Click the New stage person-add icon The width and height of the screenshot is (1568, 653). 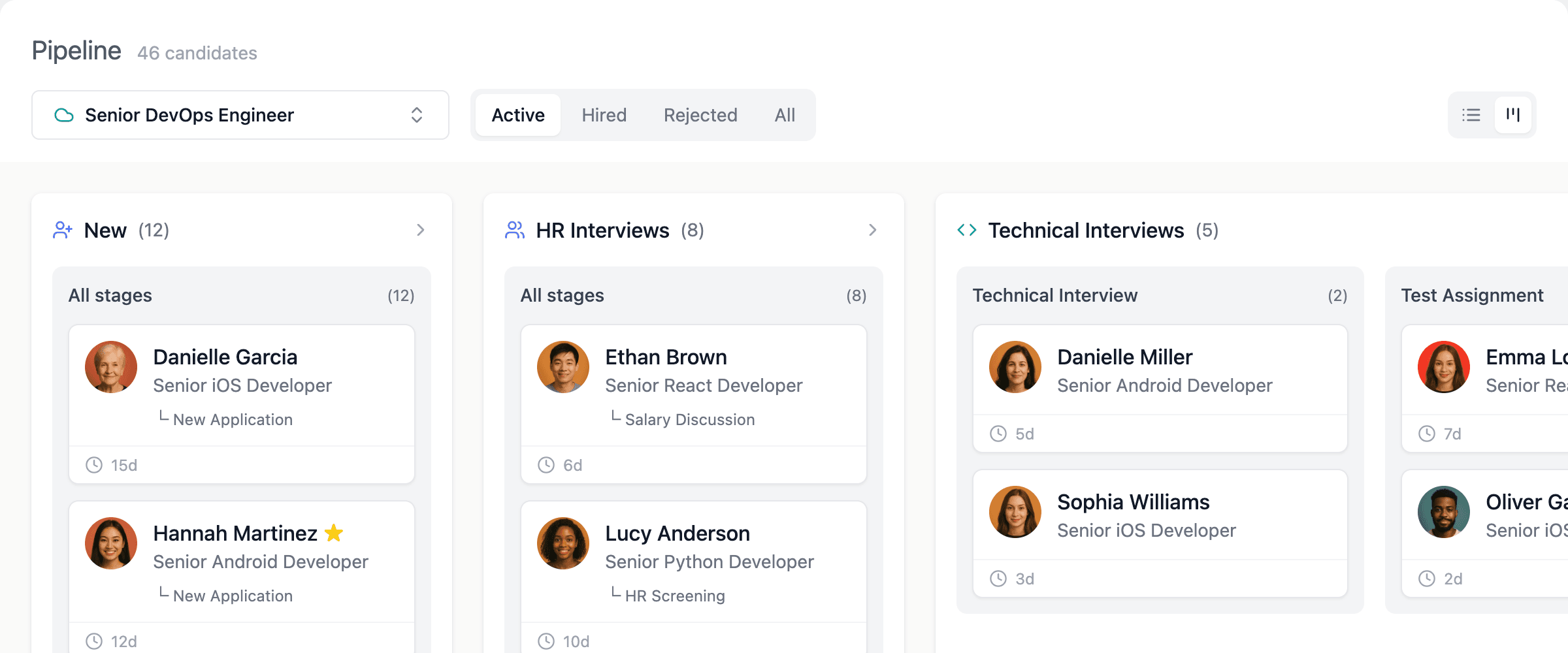click(x=63, y=230)
